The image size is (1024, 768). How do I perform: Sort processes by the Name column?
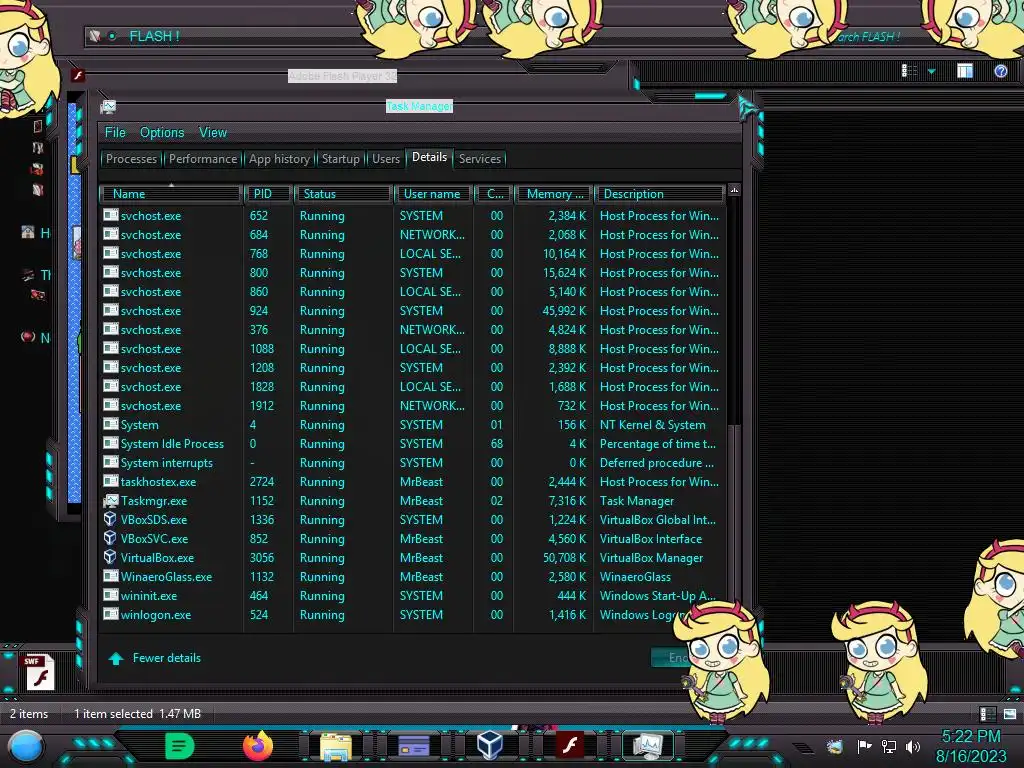point(171,194)
